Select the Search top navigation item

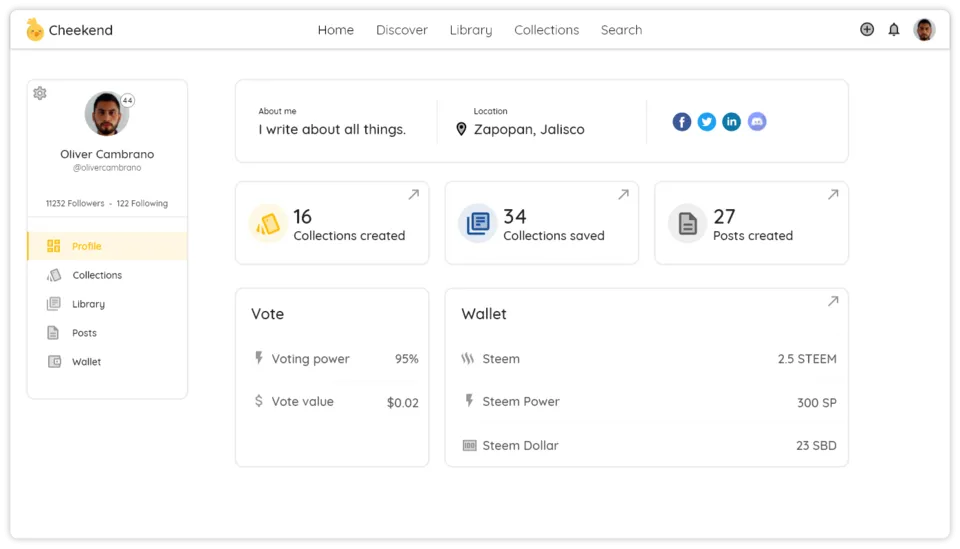621,30
